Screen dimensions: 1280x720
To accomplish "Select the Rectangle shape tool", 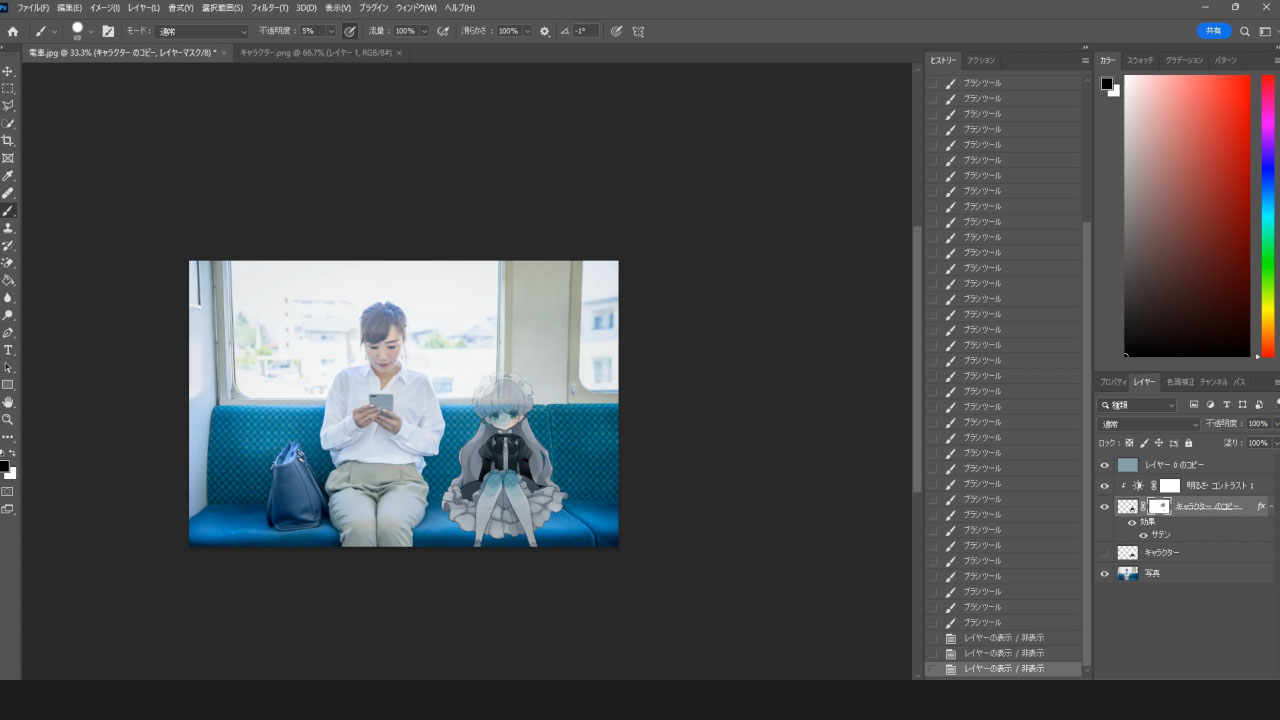I will [x=8, y=385].
